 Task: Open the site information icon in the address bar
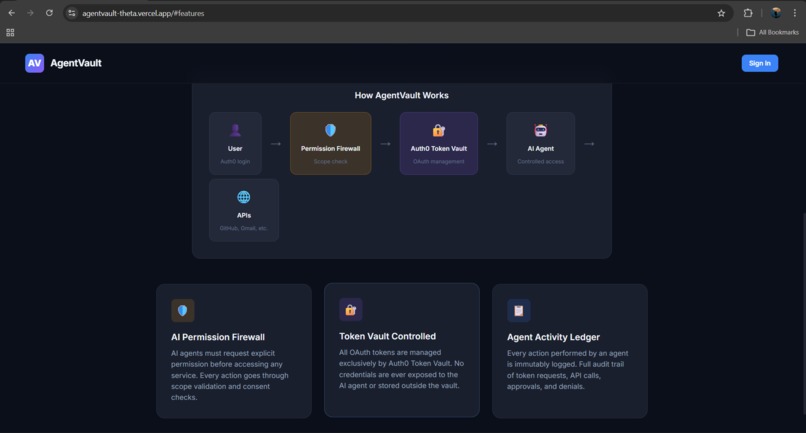(x=72, y=13)
